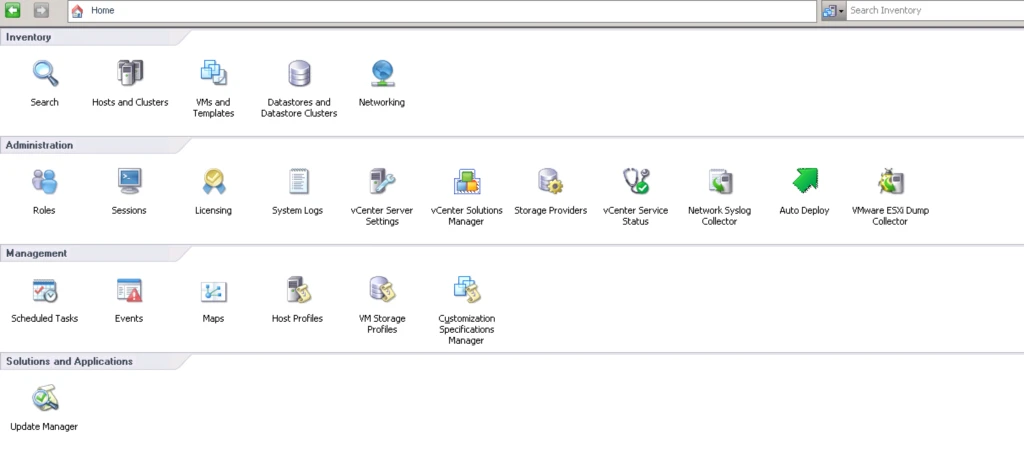Viewport: 1024px width, 456px height.
Task: Click the Inventory section header
Action: tap(29, 37)
